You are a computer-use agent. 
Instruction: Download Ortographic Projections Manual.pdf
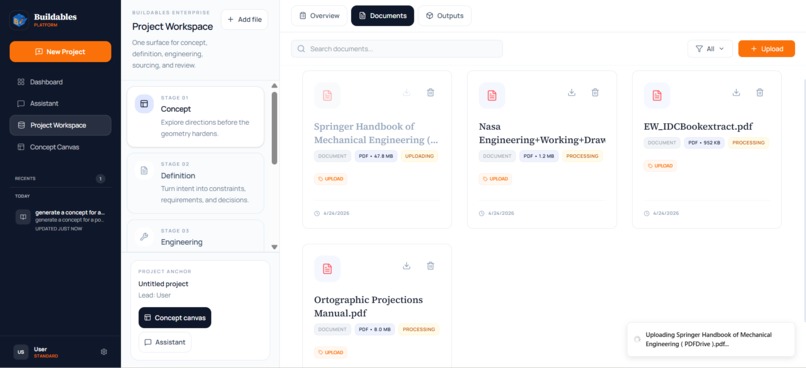coord(407,266)
